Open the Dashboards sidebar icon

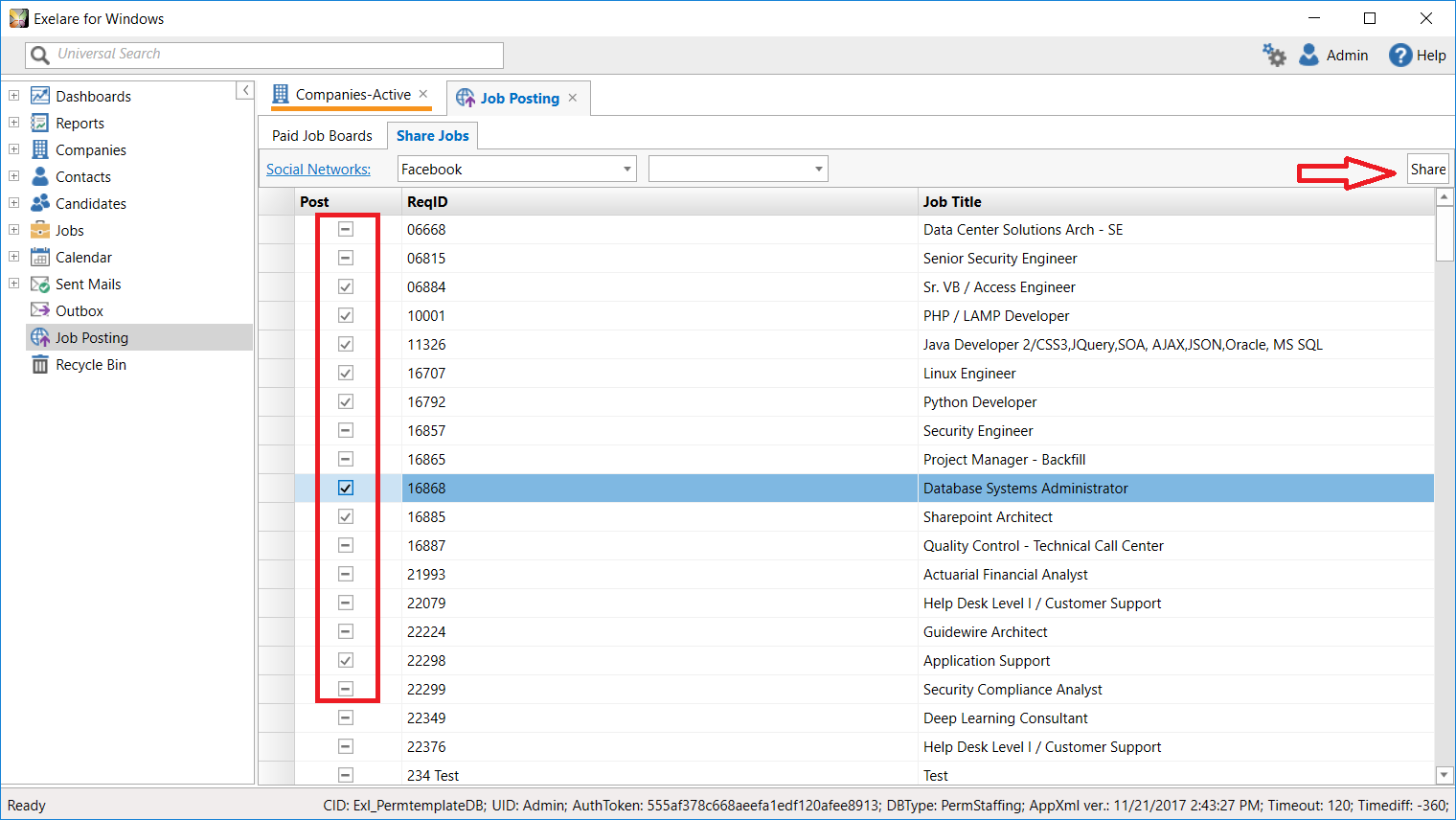pos(40,96)
